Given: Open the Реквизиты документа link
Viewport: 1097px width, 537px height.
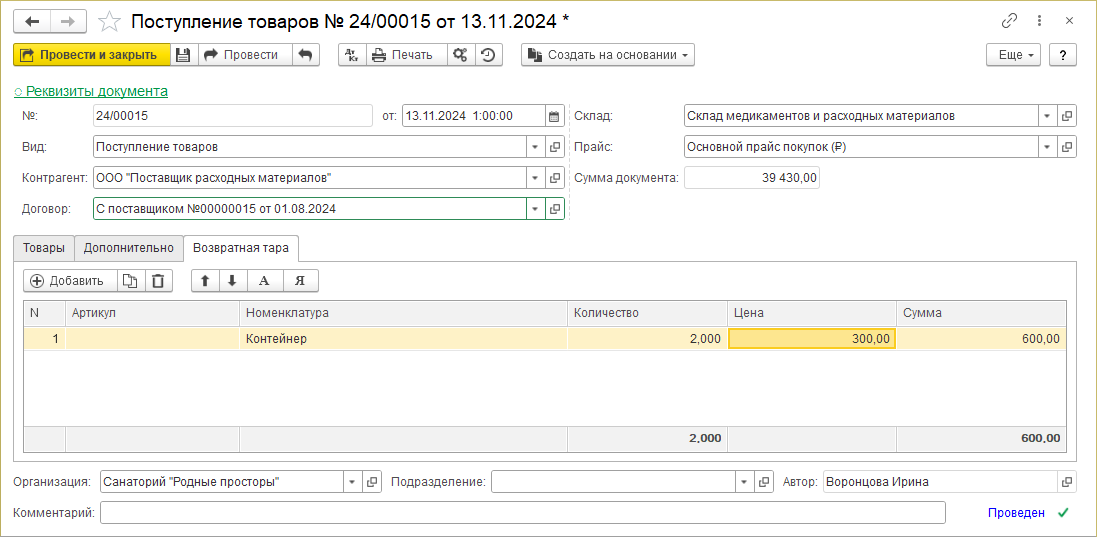Looking at the screenshot, I should [x=96, y=91].
